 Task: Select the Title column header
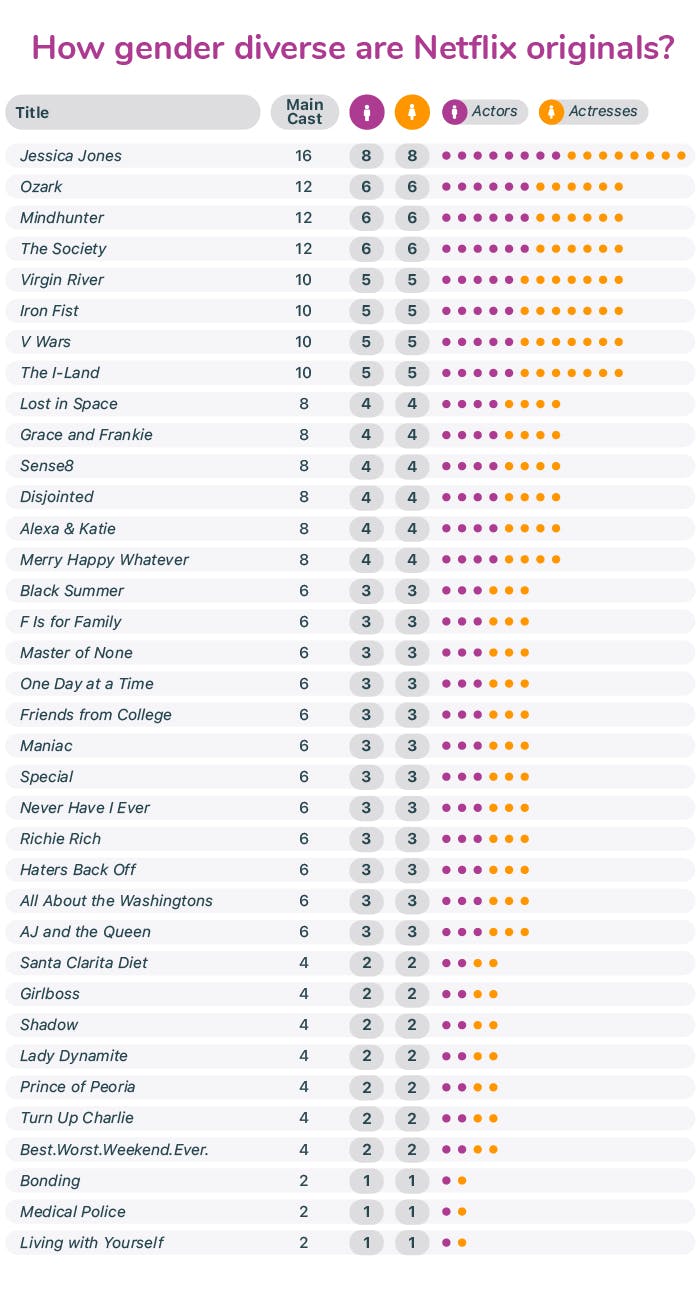point(33,113)
